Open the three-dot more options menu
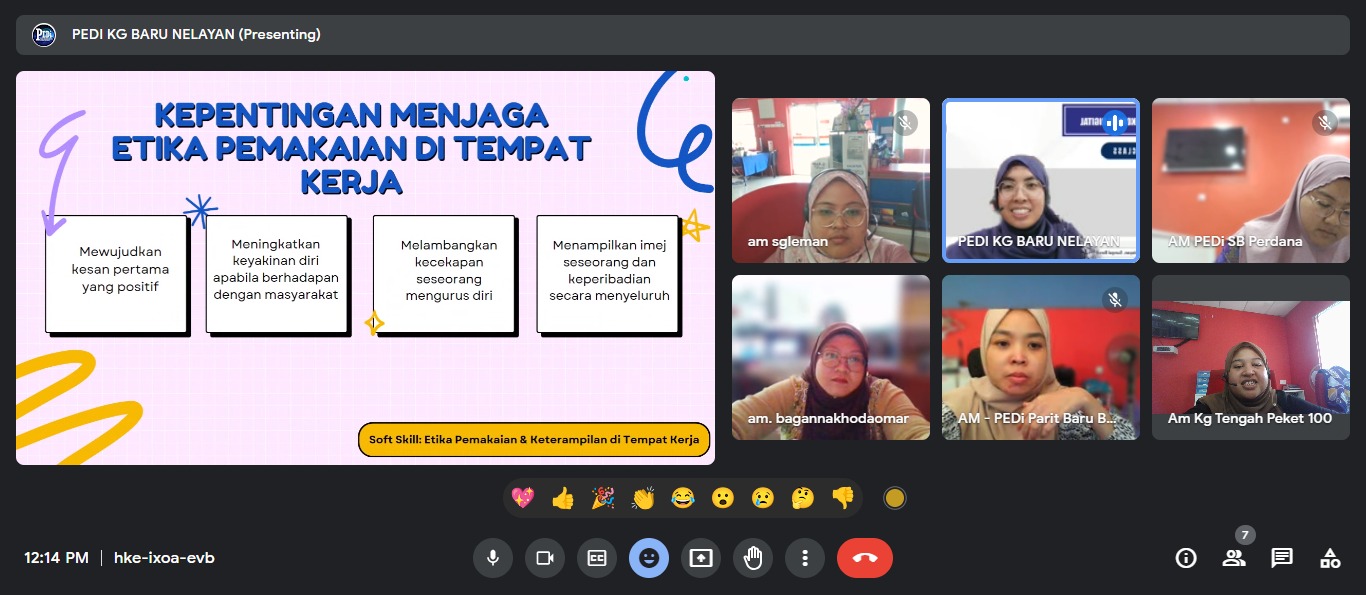Screen dimensions: 1366x595 (805, 558)
